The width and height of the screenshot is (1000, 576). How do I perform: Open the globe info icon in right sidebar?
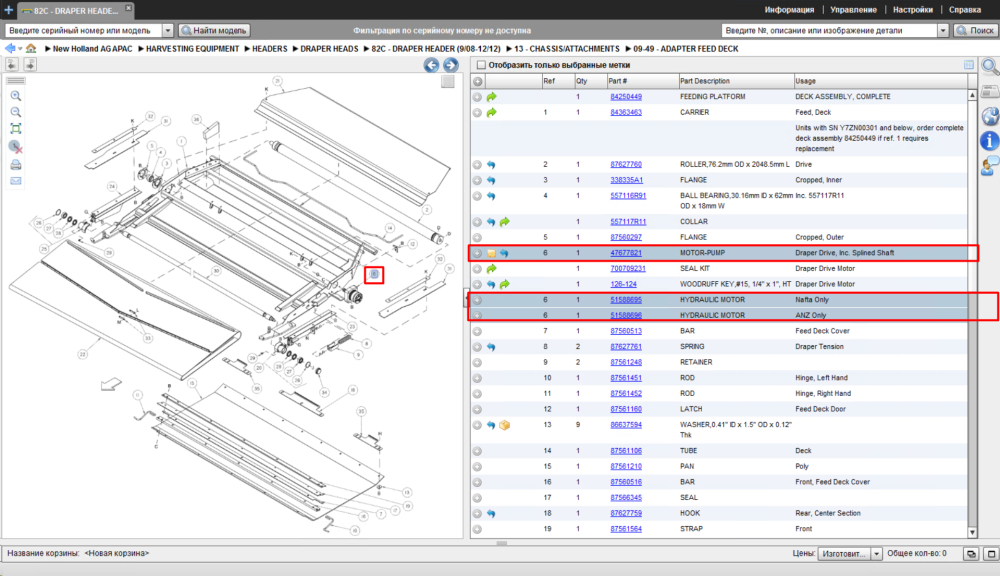click(x=990, y=116)
